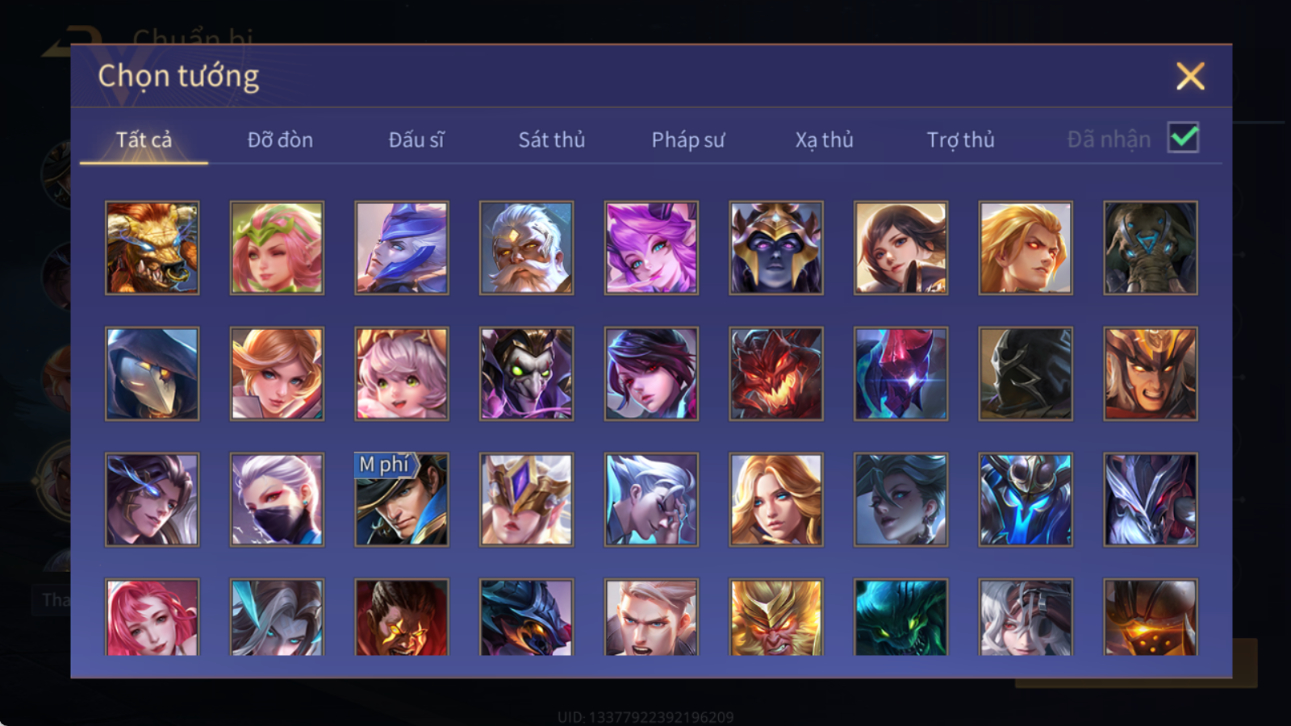
Task: Select the golden monkey king portrait
Action: pos(776,618)
